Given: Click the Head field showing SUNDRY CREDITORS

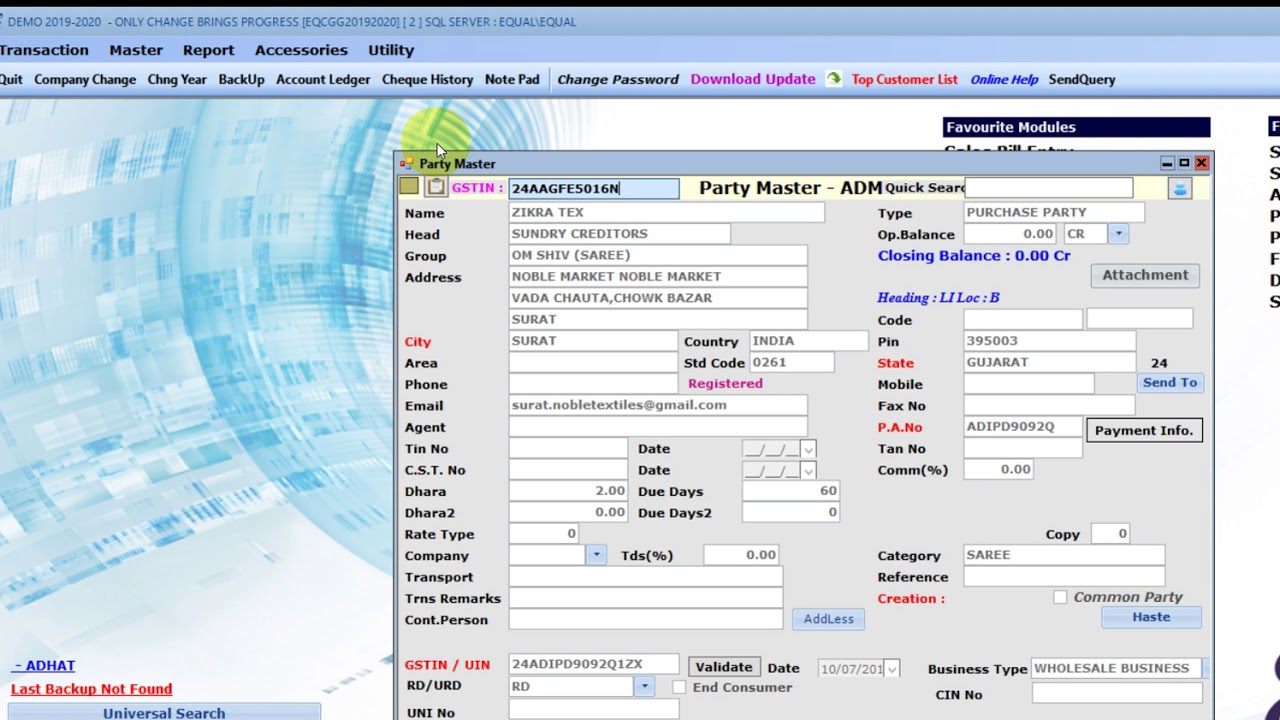Looking at the screenshot, I should pyautogui.click(x=620, y=234).
